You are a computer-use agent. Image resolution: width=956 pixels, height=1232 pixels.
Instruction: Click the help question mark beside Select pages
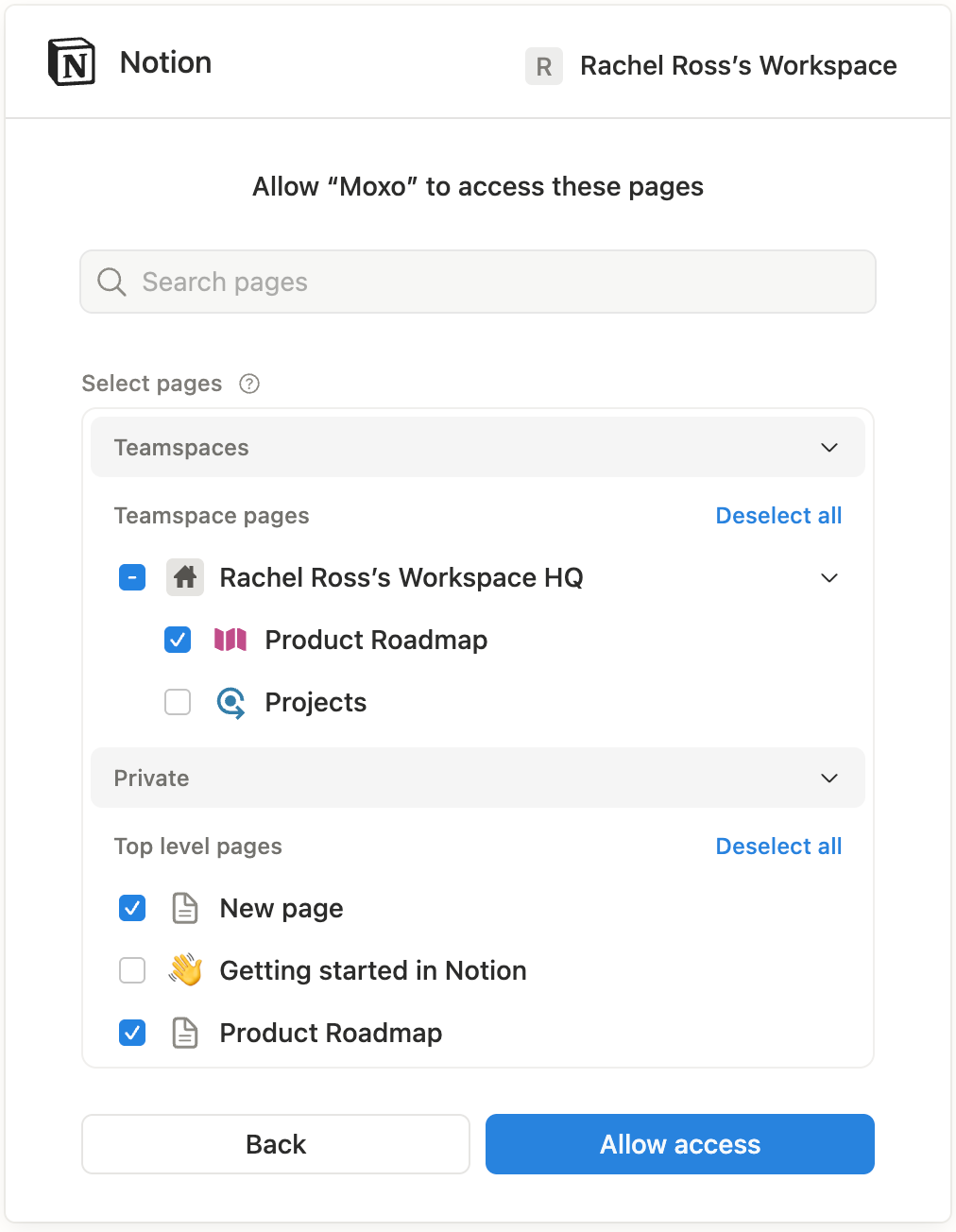[x=249, y=384]
